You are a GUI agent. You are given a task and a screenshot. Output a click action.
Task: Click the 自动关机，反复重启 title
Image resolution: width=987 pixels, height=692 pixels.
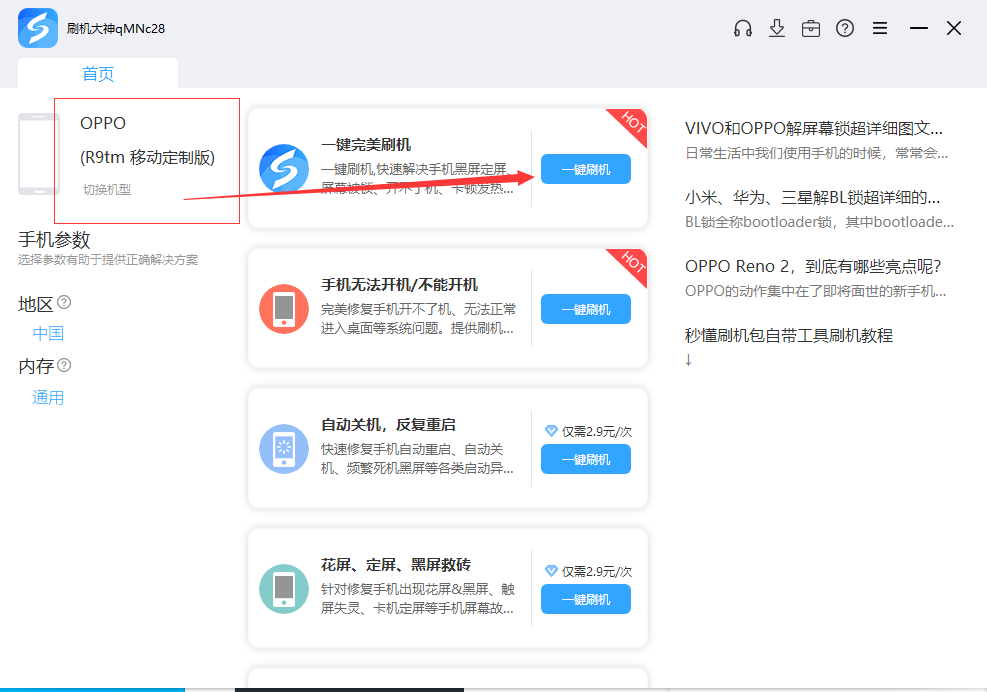(388, 424)
